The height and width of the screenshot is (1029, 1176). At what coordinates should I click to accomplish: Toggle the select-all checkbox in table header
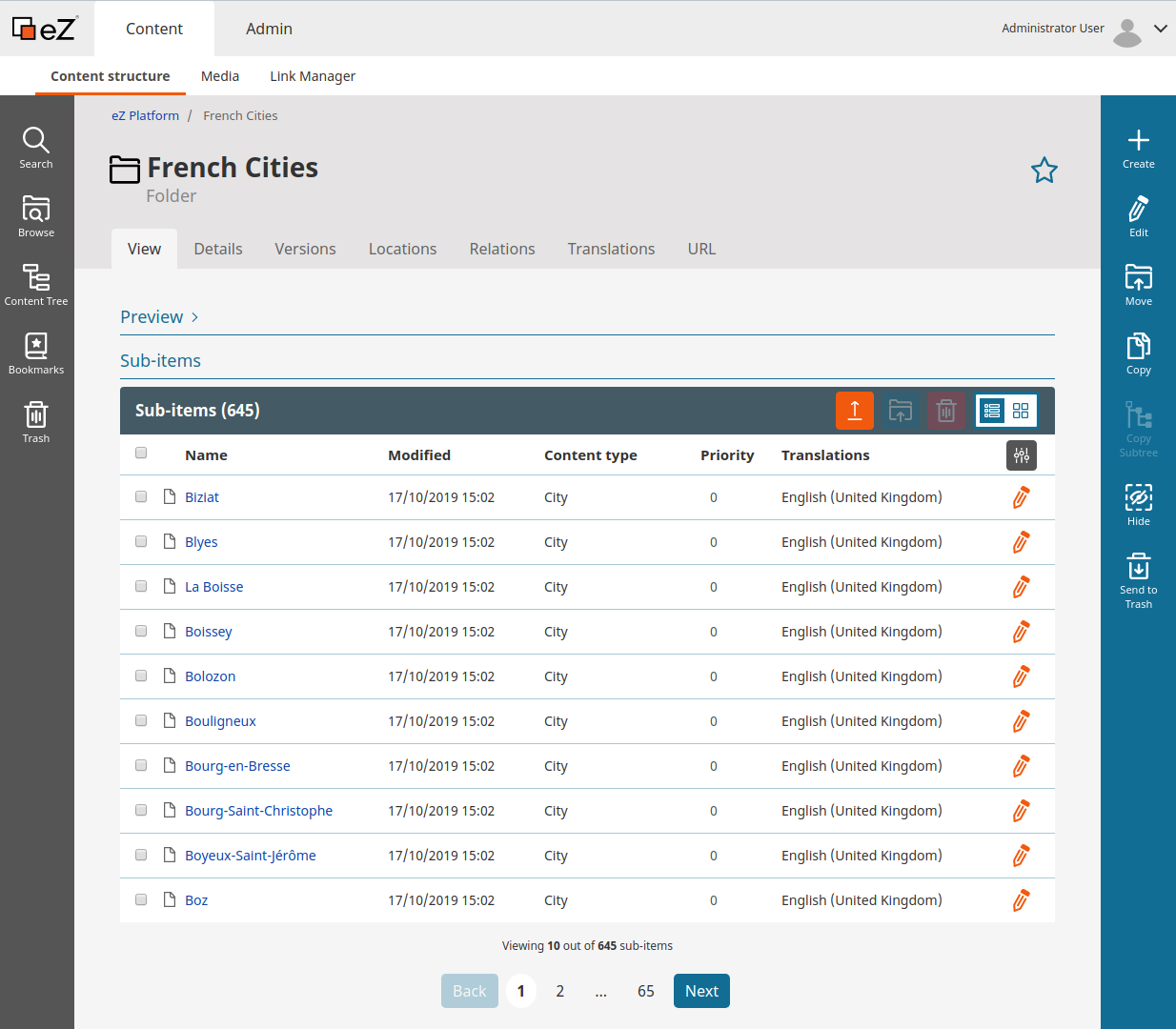tap(141, 453)
